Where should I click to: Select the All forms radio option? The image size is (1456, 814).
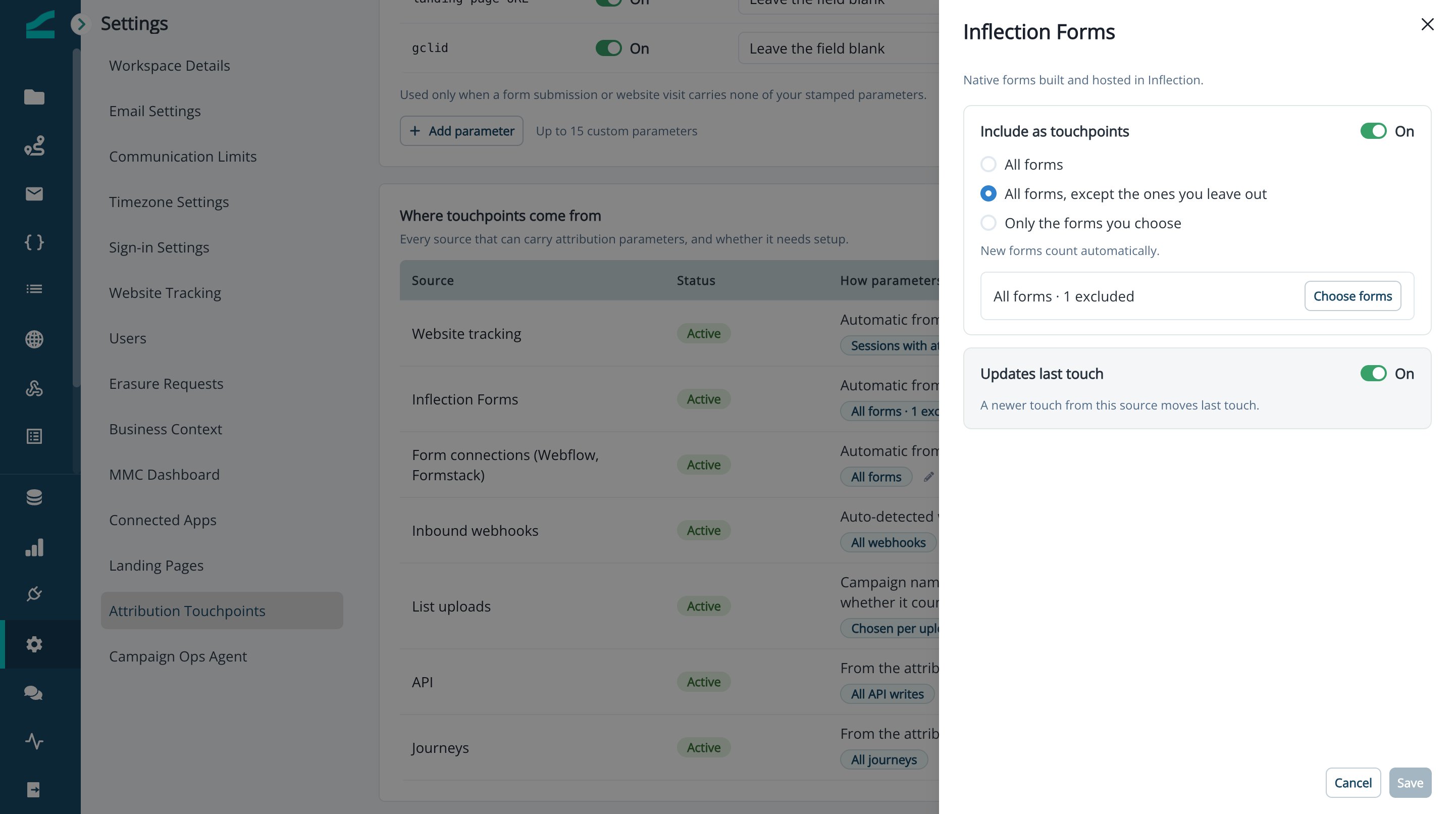pos(988,165)
